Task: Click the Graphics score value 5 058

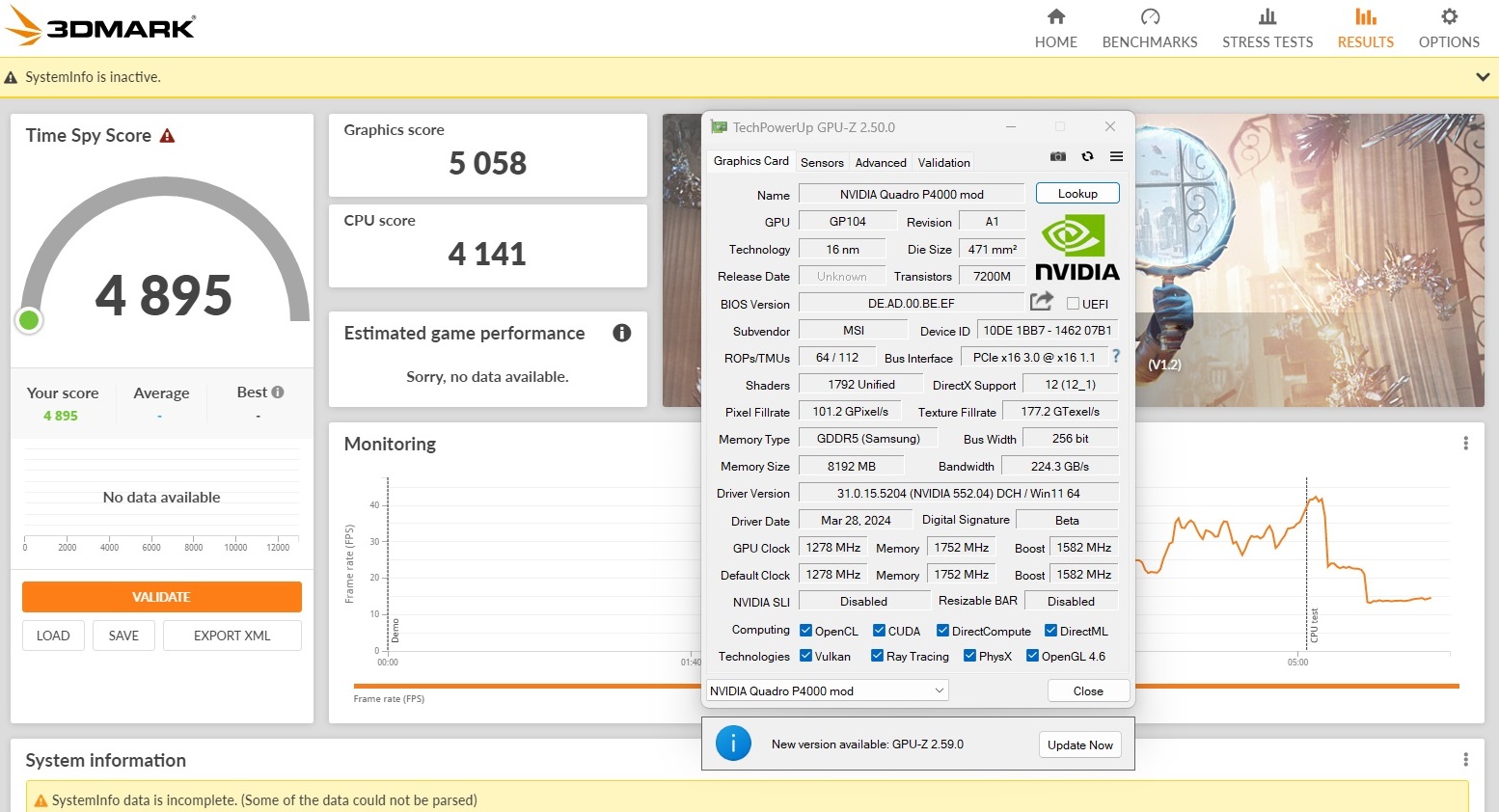Action: pyautogui.click(x=488, y=163)
